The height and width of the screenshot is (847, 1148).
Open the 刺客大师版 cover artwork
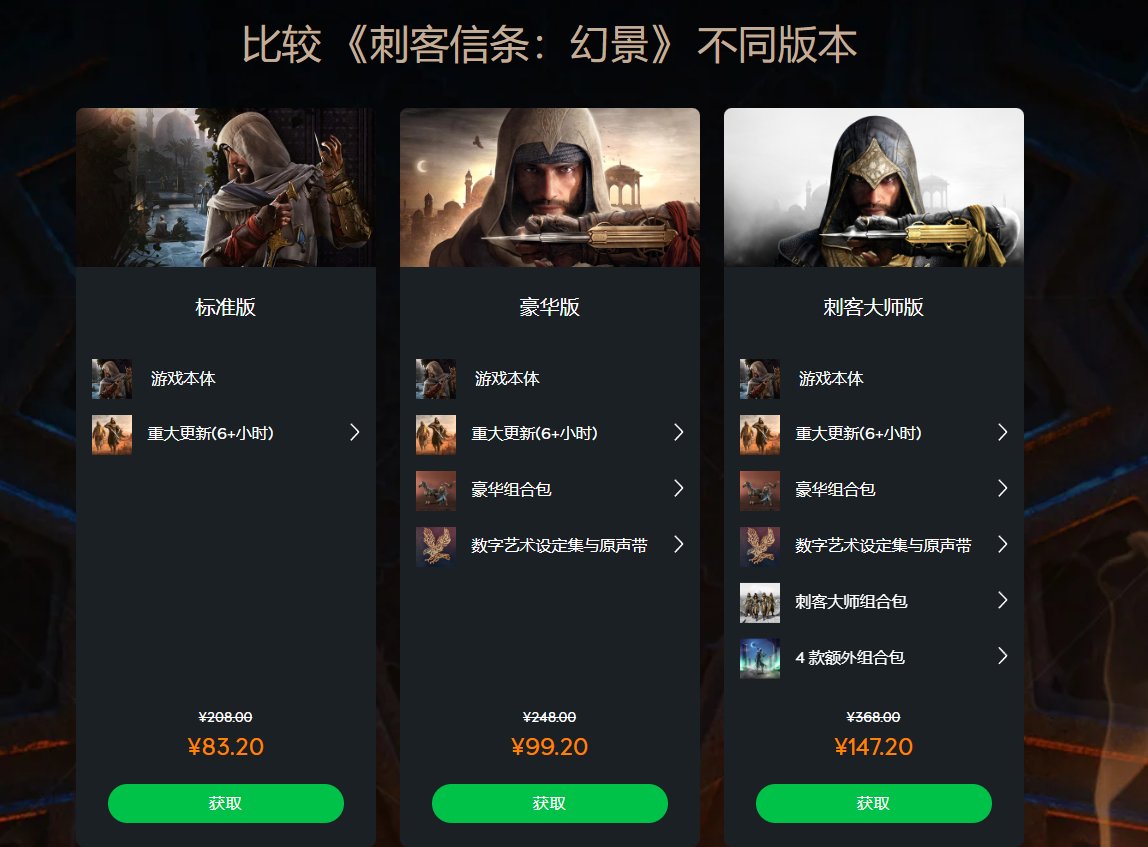pos(873,187)
